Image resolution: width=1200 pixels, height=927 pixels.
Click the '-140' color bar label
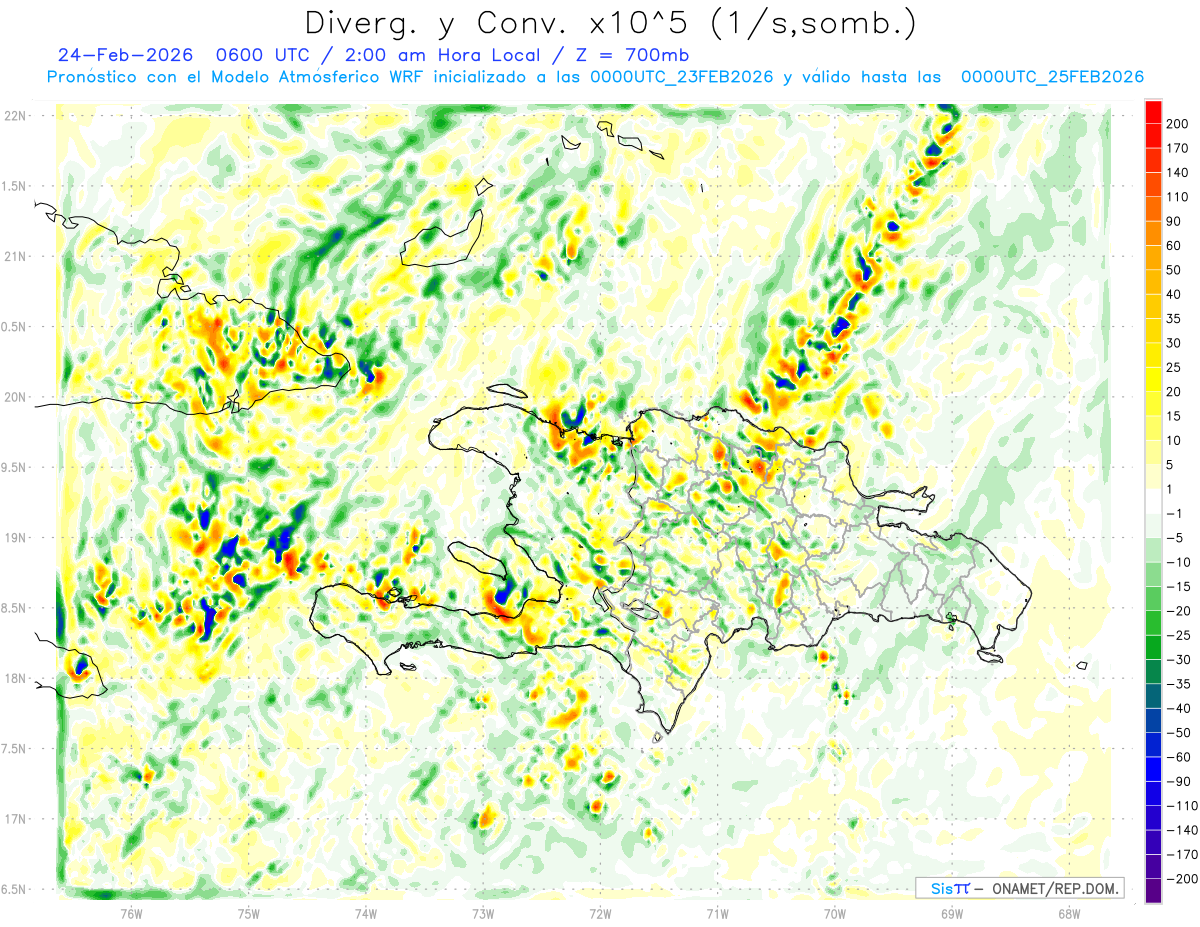click(1183, 830)
